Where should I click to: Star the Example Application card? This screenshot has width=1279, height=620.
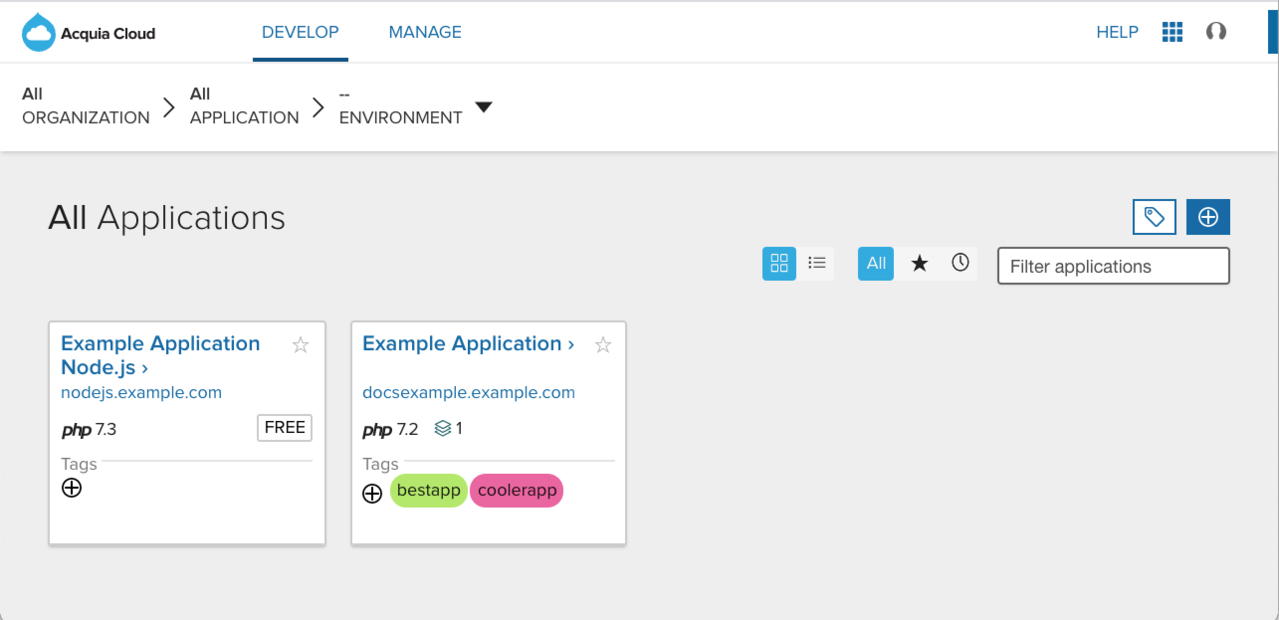(x=602, y=344)
